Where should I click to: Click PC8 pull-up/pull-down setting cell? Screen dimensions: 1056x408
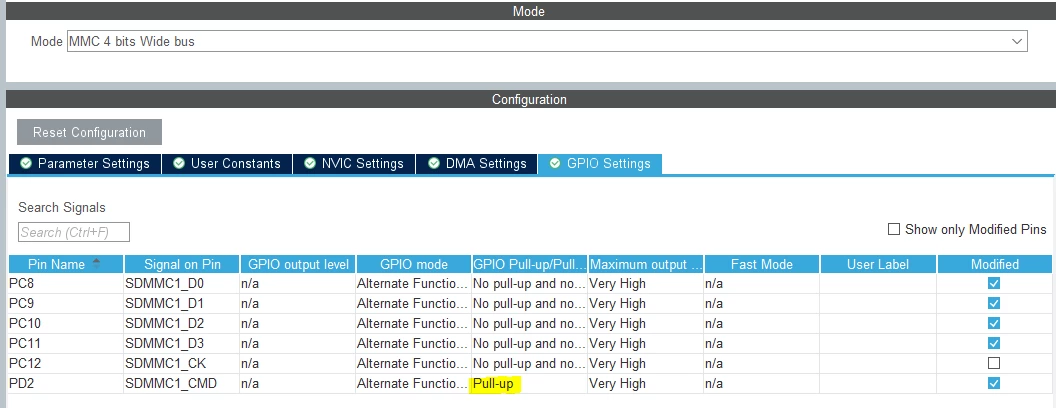tap(529, 283)
